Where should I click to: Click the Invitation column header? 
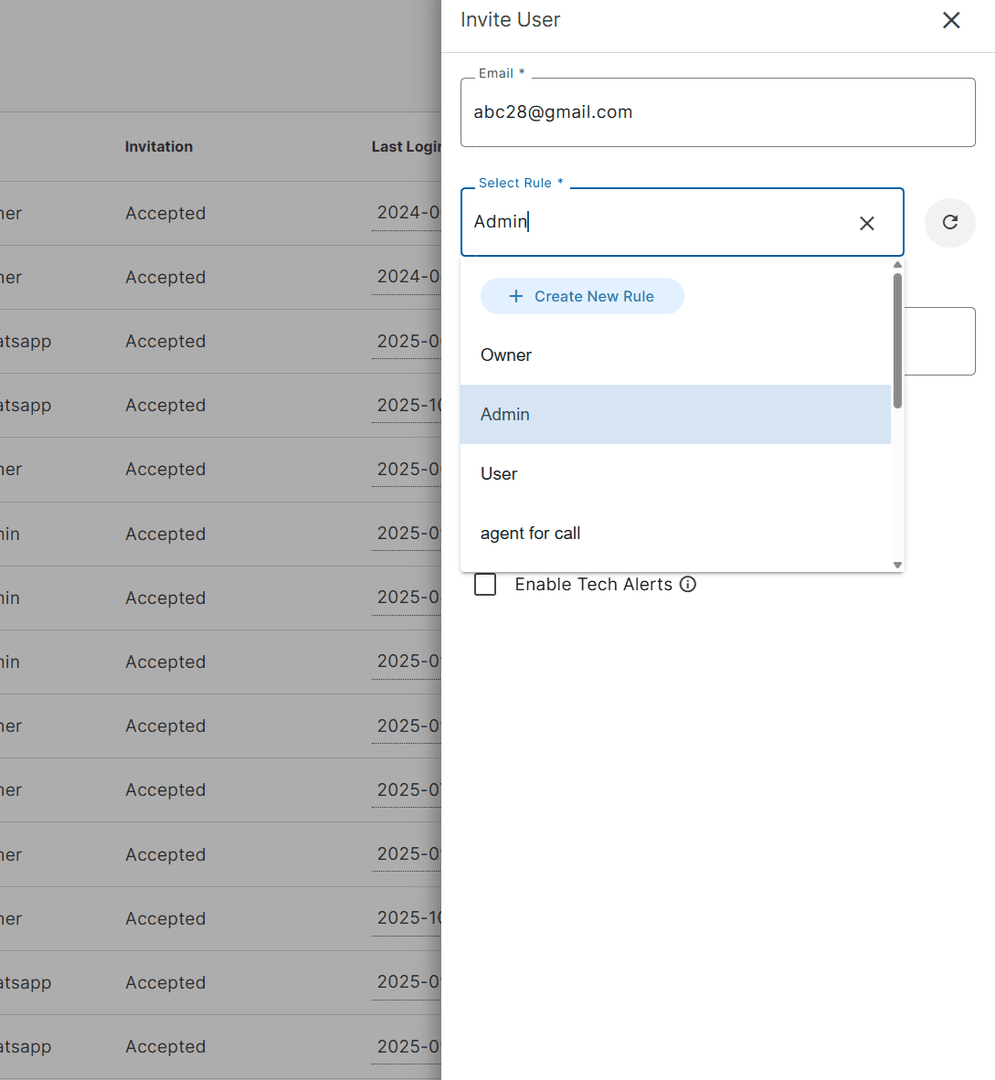tap(159, 147)
